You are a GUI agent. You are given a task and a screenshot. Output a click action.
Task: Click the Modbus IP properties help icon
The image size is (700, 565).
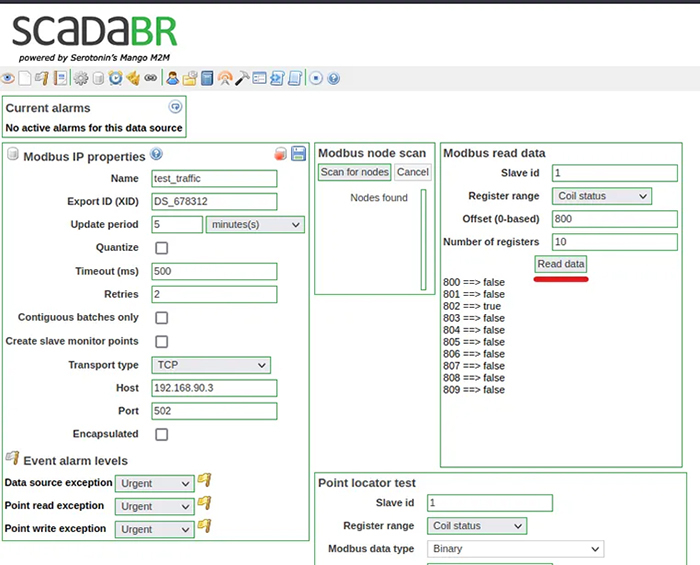156,155
